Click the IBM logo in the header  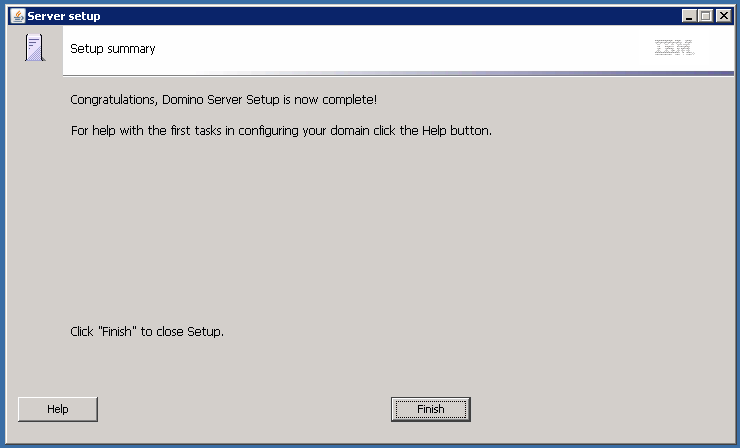click(674, 48)
